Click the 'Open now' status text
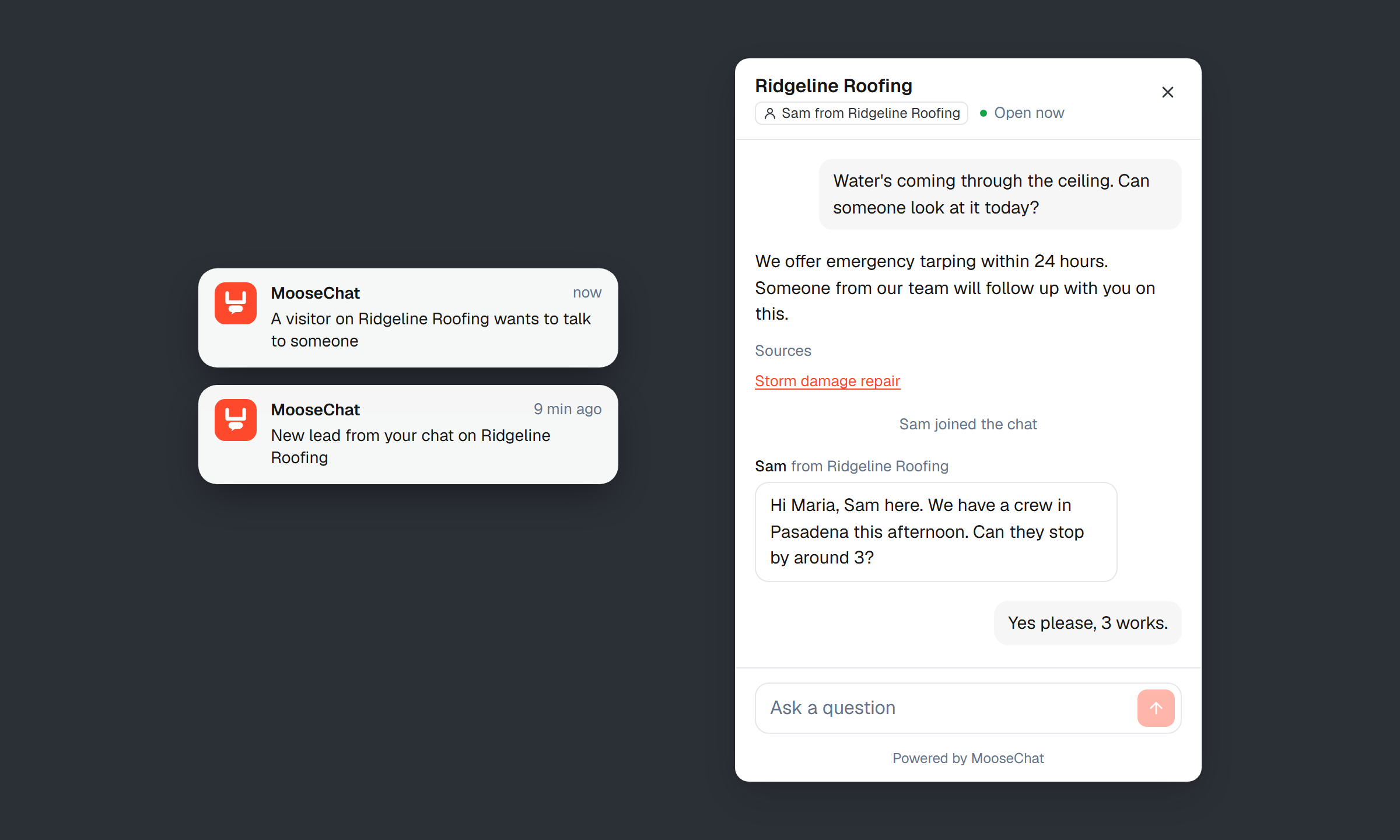 pyautogui.click(x=1029, y=113)
